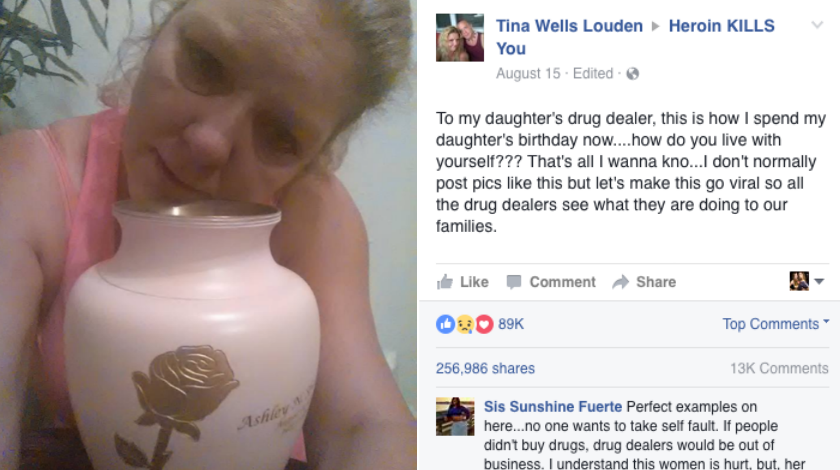This screenshot has height=470, width=840.
Task: Expand the Top Comments sort dropdown
Action: [x=775, y=324]
